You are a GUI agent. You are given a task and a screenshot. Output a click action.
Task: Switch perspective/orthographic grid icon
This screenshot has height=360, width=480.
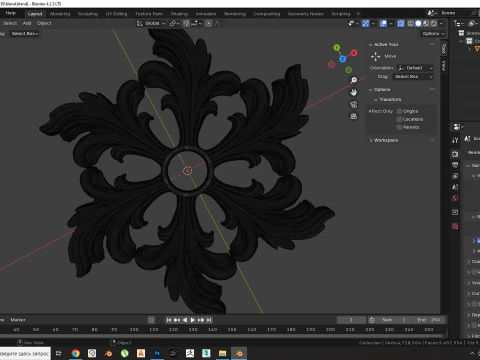(354, 116)
